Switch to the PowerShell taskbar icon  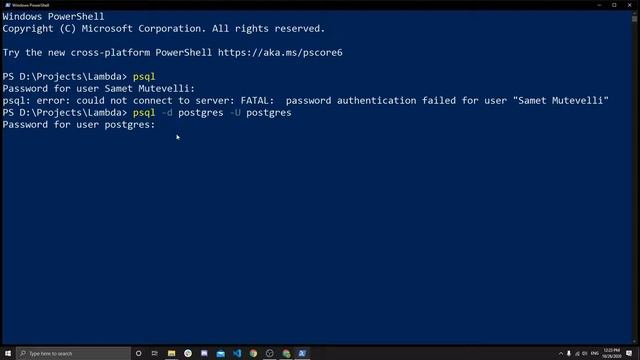click(302, 353)
